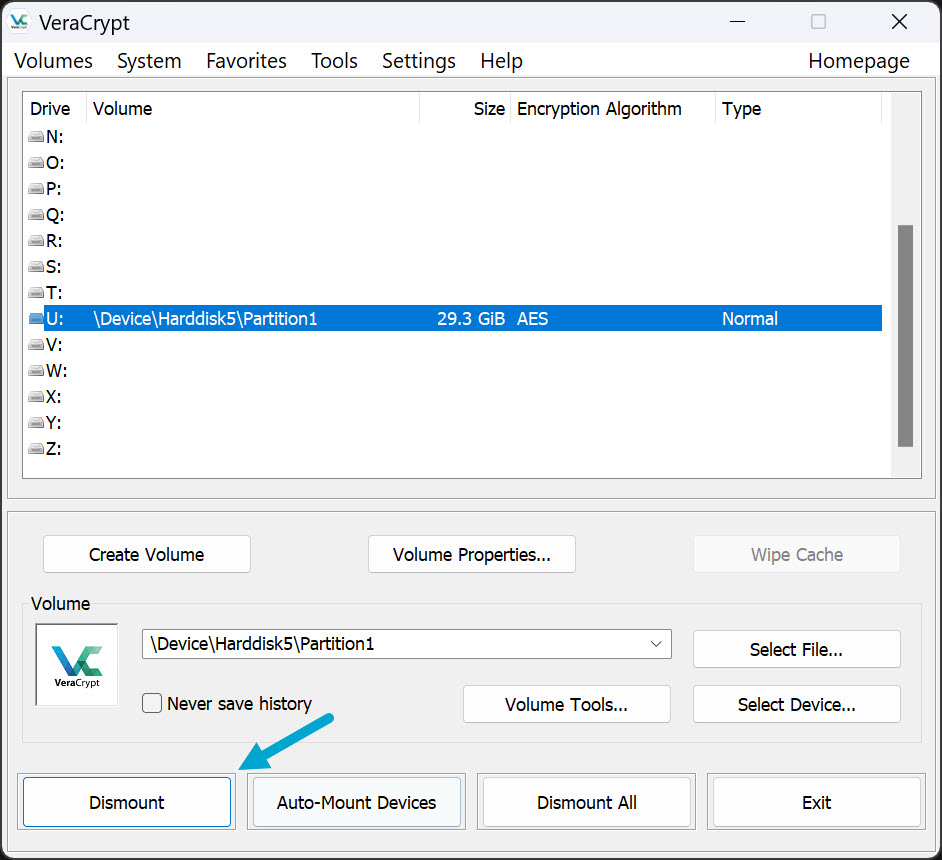Click the drive list vertical scrollbar thumb

(x=905, y=335)
